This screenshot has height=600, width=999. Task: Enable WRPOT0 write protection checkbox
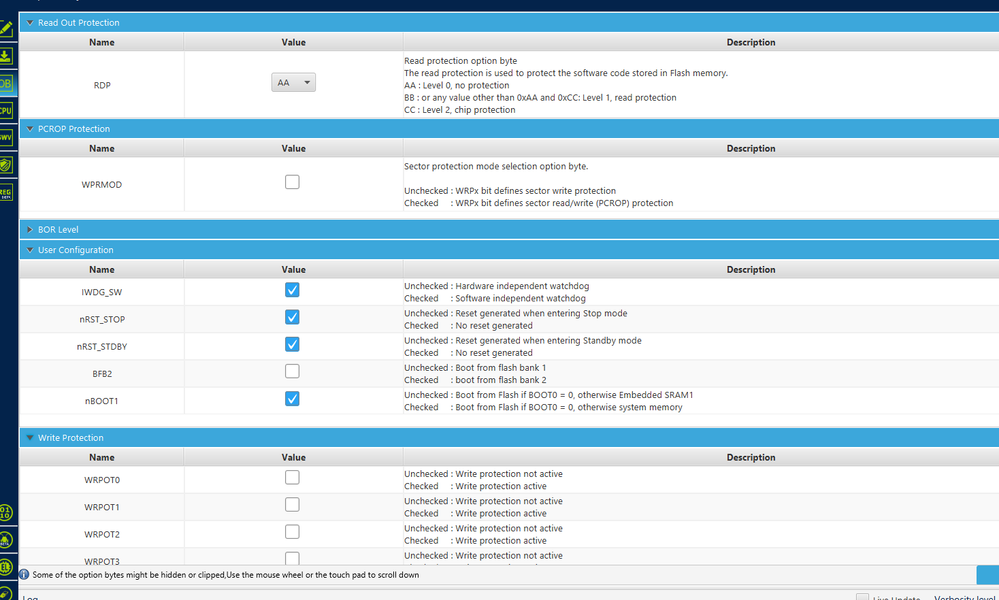(292, 477)
